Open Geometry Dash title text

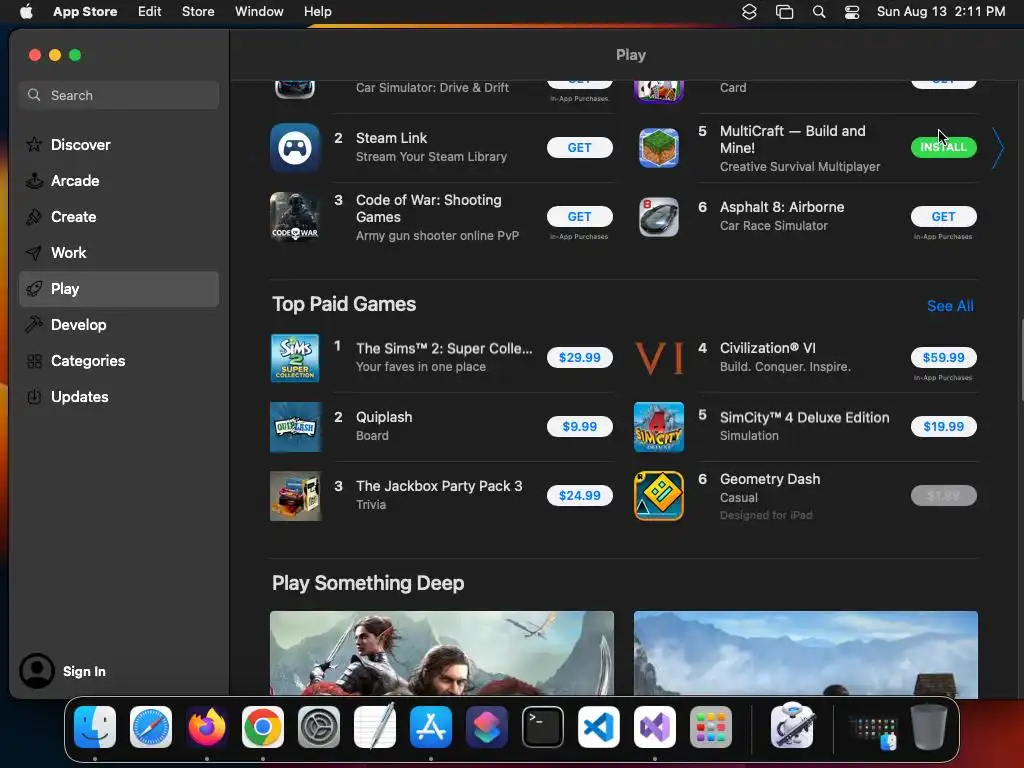[x=769, y=479]
